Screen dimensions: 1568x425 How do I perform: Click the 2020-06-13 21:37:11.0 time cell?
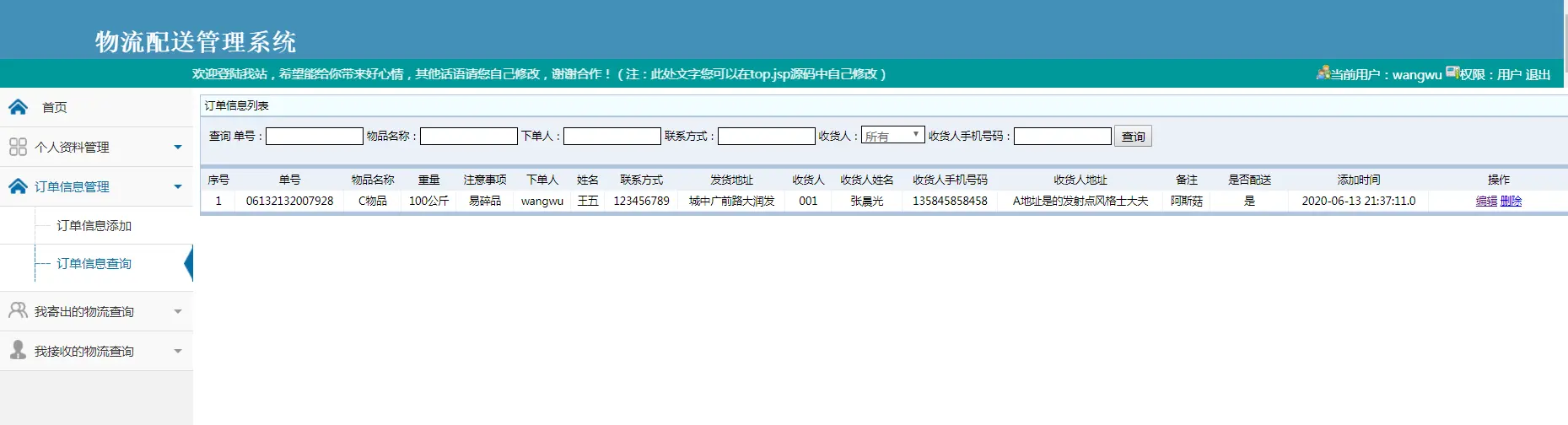[x=1359, y=201]
